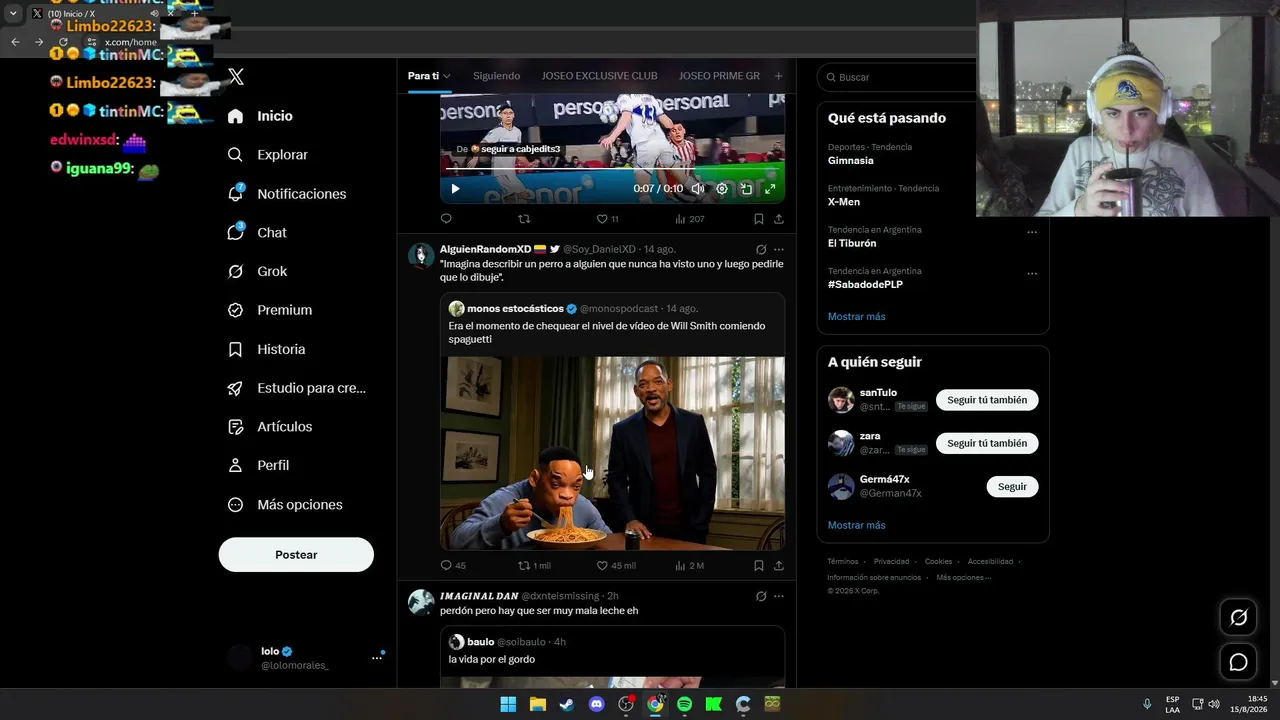Click the Postear button
Viewport: 1280px width, 720px height.
point(296,555)
